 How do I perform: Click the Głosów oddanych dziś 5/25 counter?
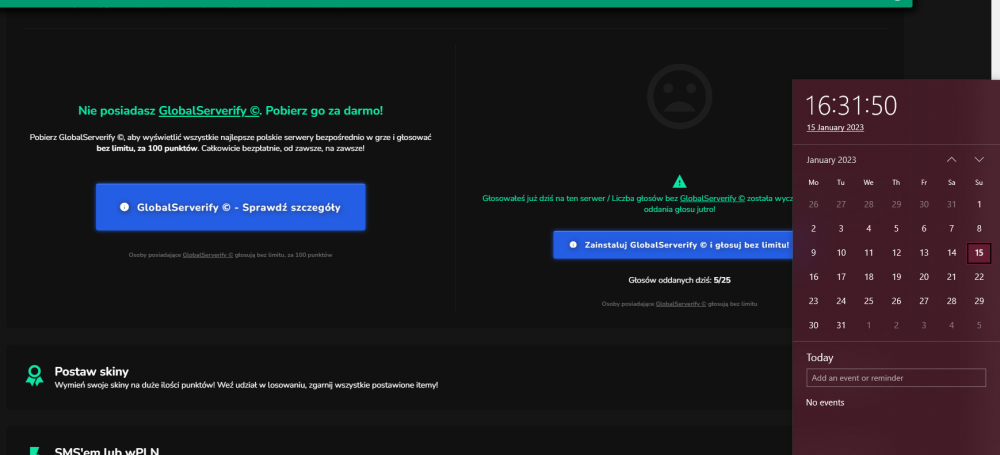pyautogui.click(x=679, y=280)
